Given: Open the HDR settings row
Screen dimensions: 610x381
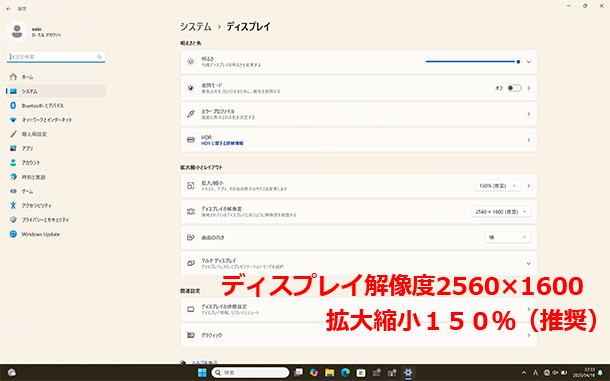Looking at the screenshot, I should point(359,140).
